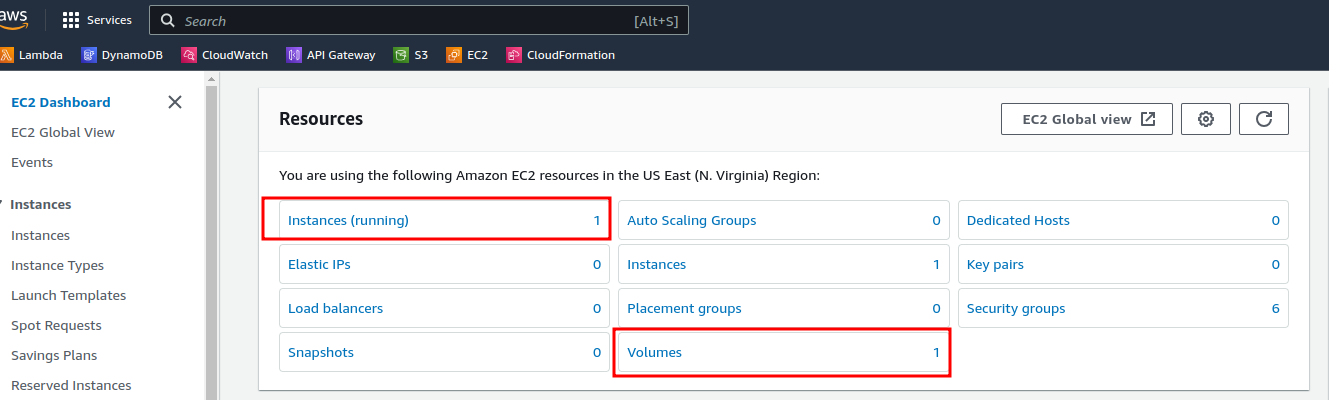Open the CloudWatch bookmark icon
This screenshot has width=1329, height=400.
189,55
